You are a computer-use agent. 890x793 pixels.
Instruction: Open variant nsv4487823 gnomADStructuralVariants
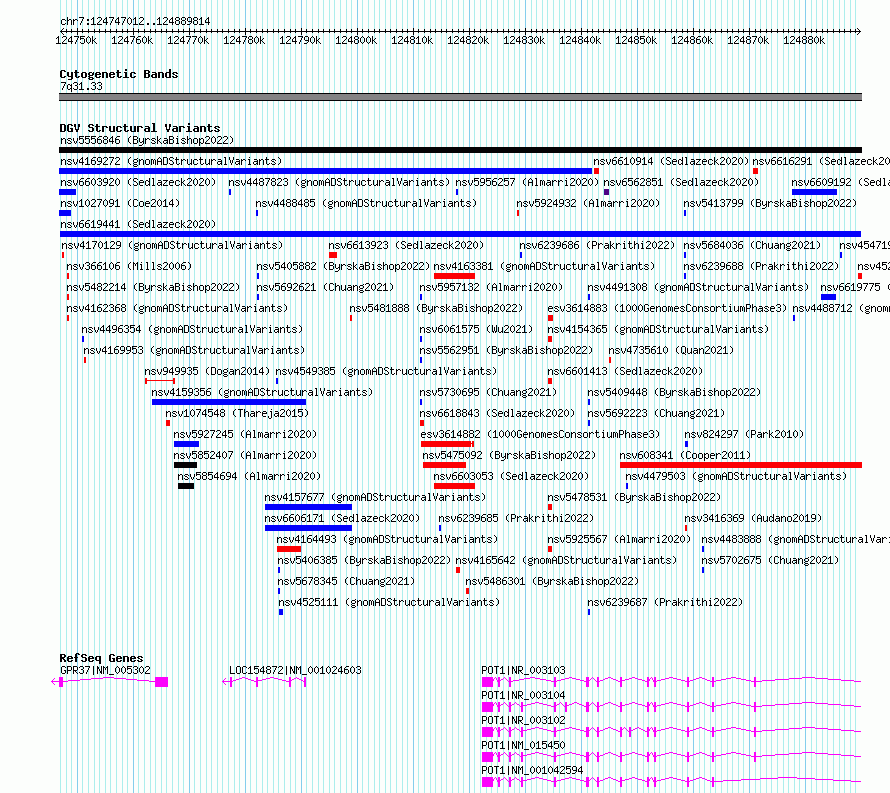click(x=339, y=182)
